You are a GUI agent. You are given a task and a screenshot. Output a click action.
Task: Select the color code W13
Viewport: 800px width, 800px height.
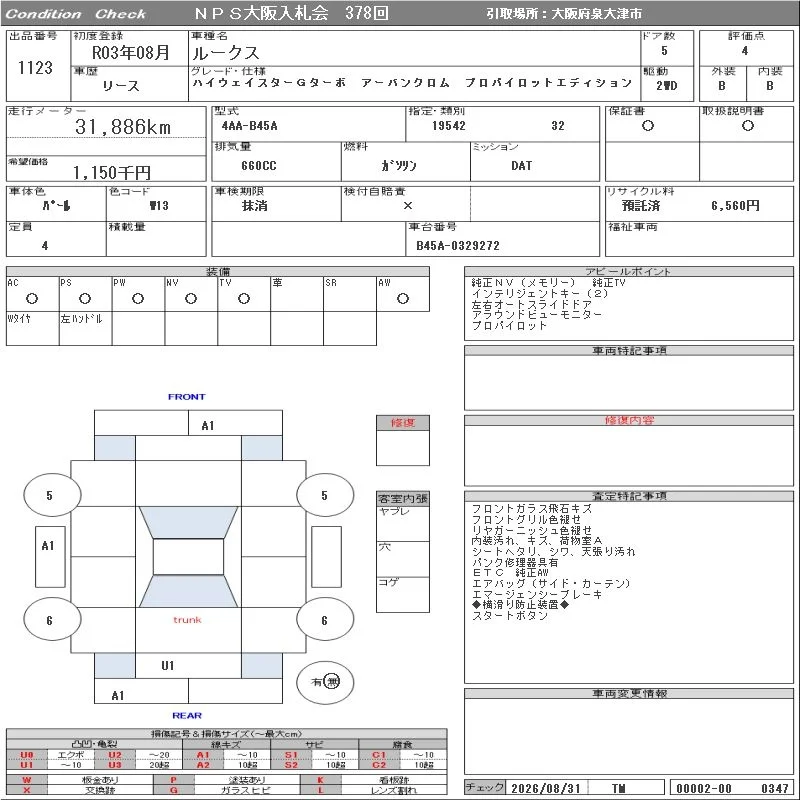159,206
